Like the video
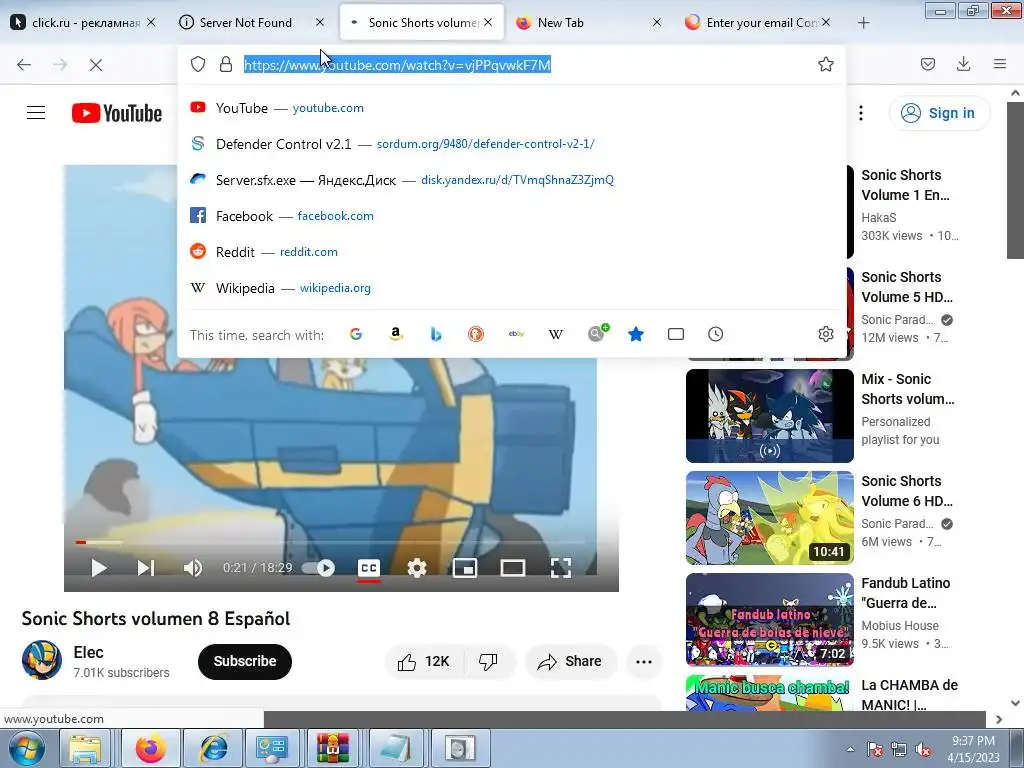The height and width of the screenshot is (768, 1024). pos(424,662)
